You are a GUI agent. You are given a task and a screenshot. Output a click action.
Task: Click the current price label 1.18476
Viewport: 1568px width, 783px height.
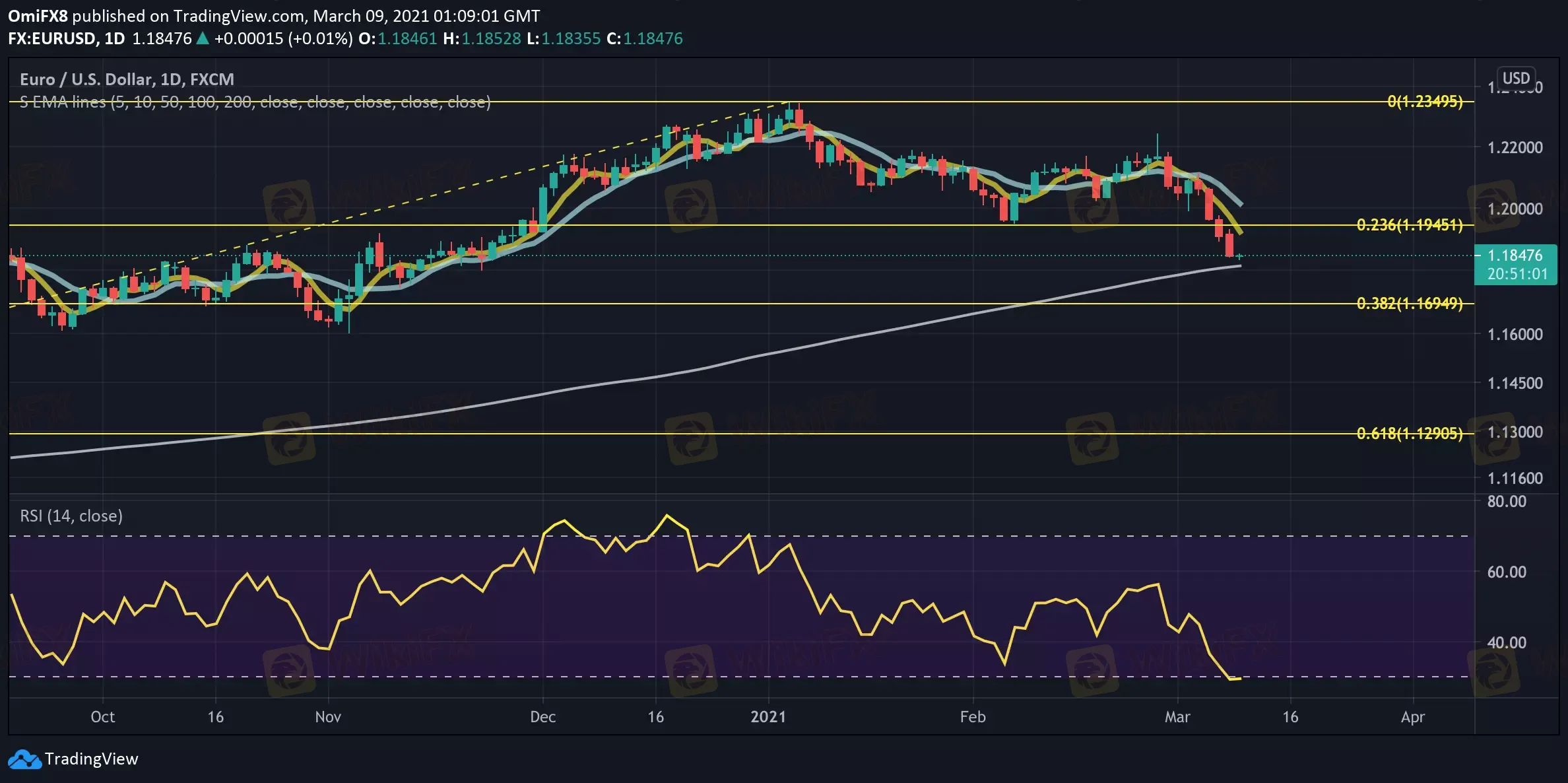tap(1515, 255)
